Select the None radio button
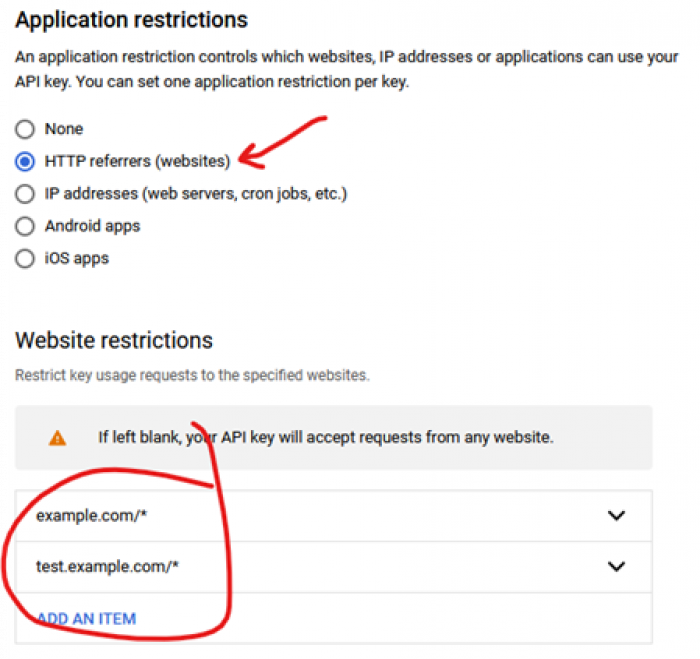The height and width of the screenshot is (659, 700). coord(25,129)
